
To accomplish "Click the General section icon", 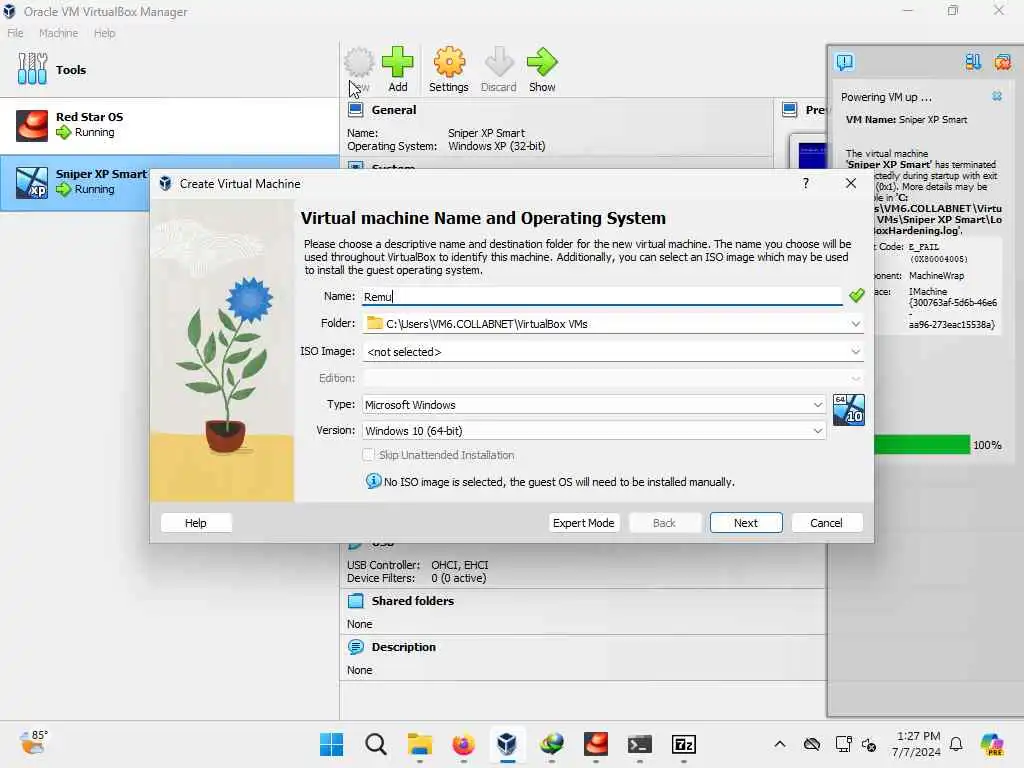I will [355, 110].
